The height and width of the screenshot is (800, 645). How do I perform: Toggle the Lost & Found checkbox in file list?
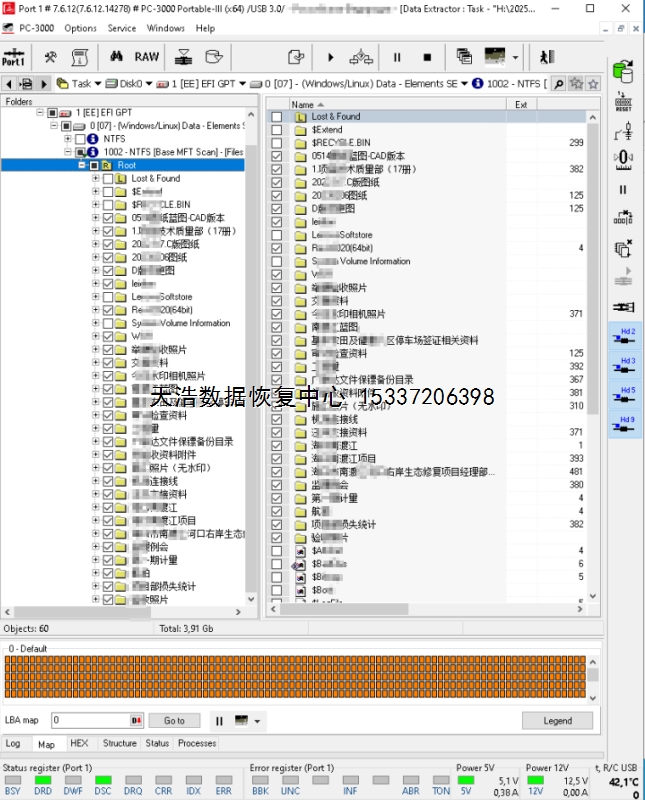[277, 117]
